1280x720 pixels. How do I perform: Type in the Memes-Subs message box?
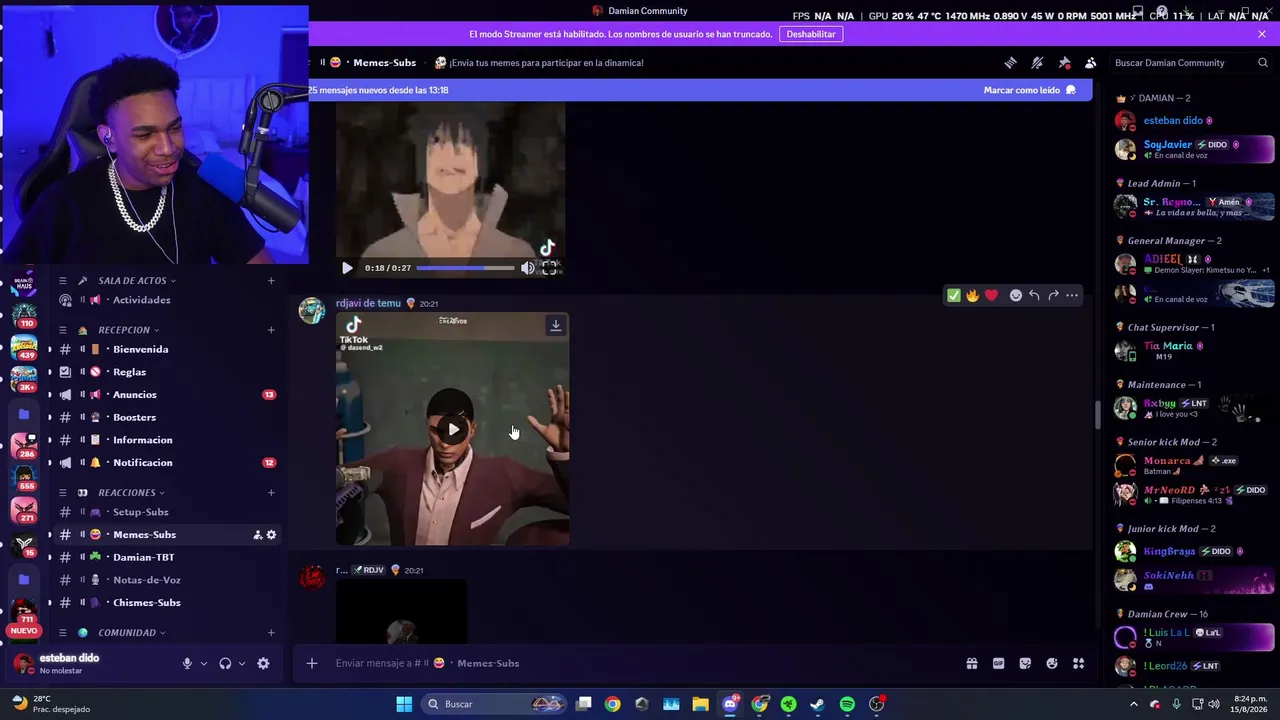(x=640, y=663)
